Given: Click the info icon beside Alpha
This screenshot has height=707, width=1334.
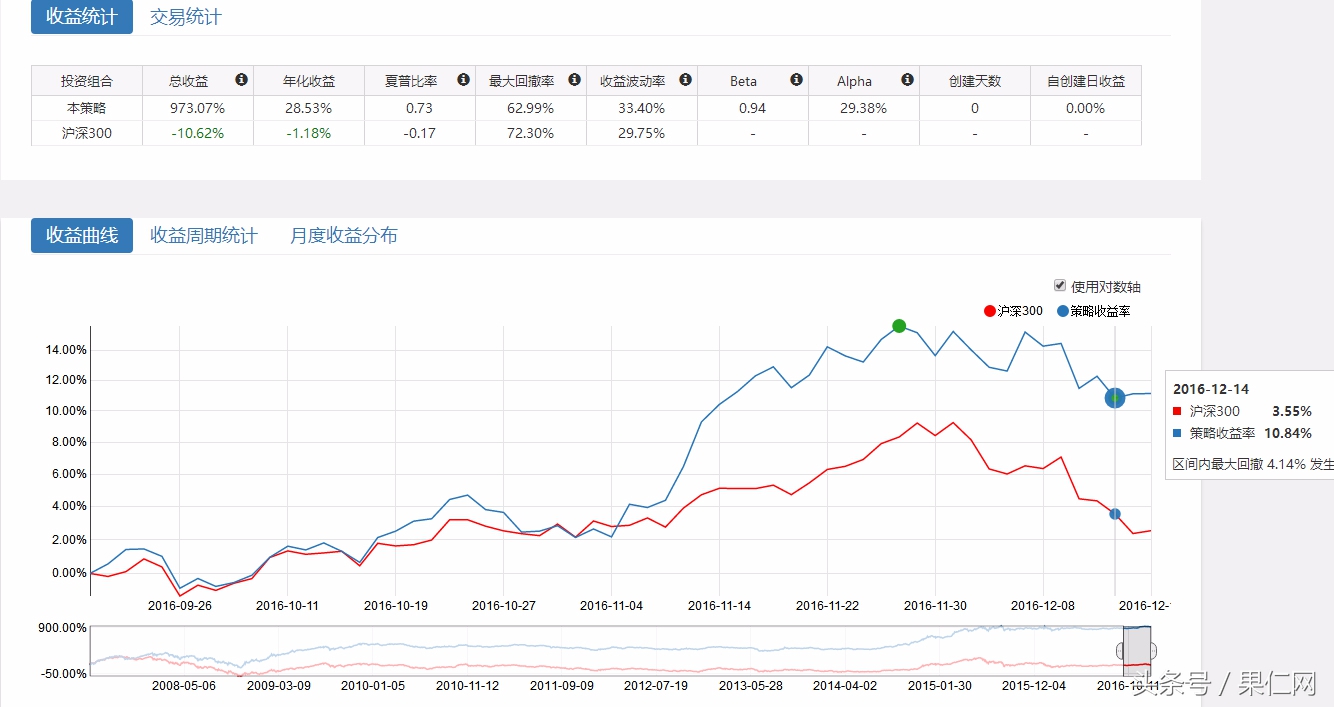Looking at the screenshot, I should pos(907,80).
